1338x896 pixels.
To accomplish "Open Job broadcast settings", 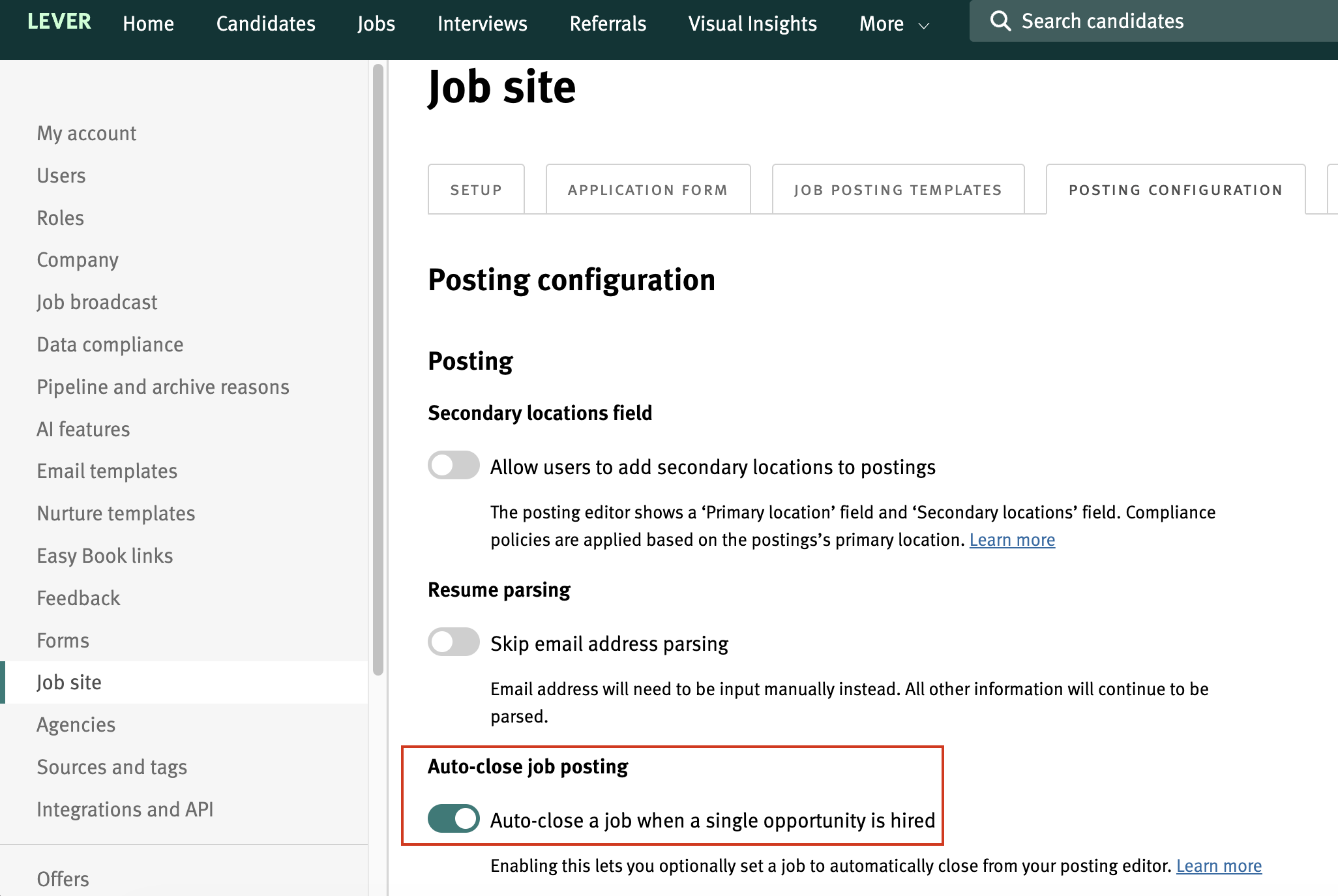I will pos(97,302).
